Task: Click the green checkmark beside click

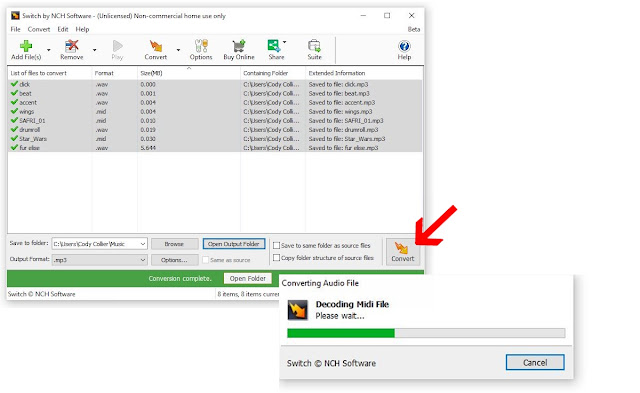Action: (14, 84)
